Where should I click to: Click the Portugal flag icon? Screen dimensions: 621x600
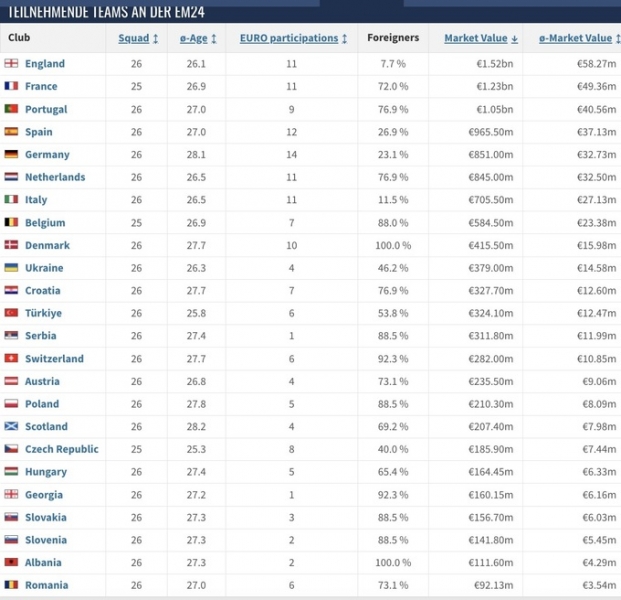(x=12, y=109)
